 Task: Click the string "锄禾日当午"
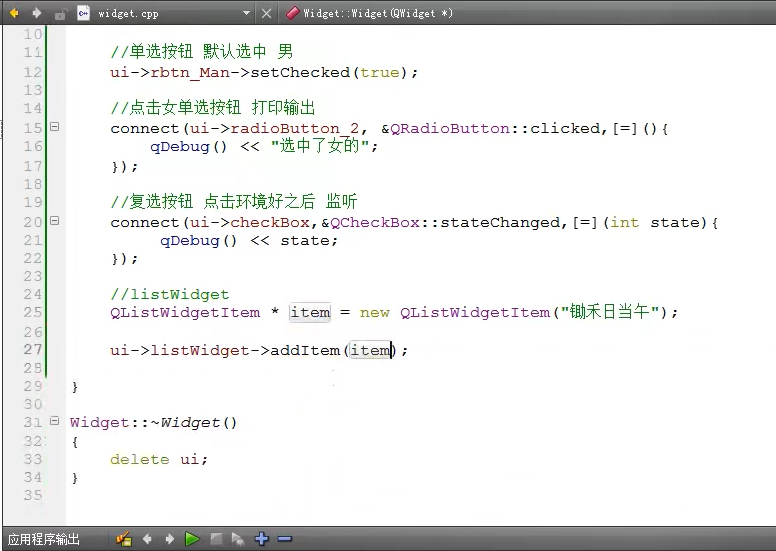click(x=609, y=312)
